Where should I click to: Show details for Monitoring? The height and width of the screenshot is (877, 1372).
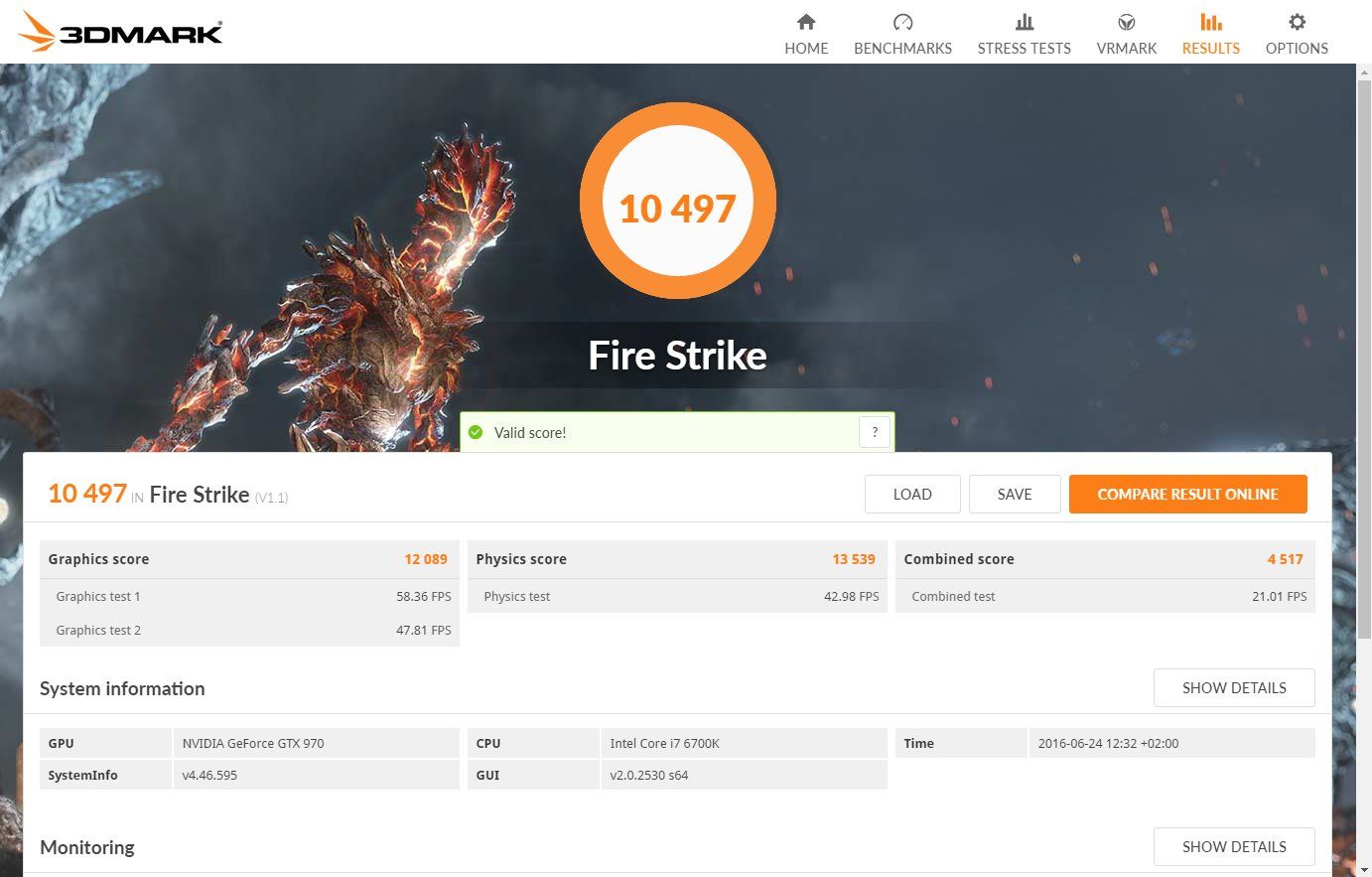click(1234, 846)
